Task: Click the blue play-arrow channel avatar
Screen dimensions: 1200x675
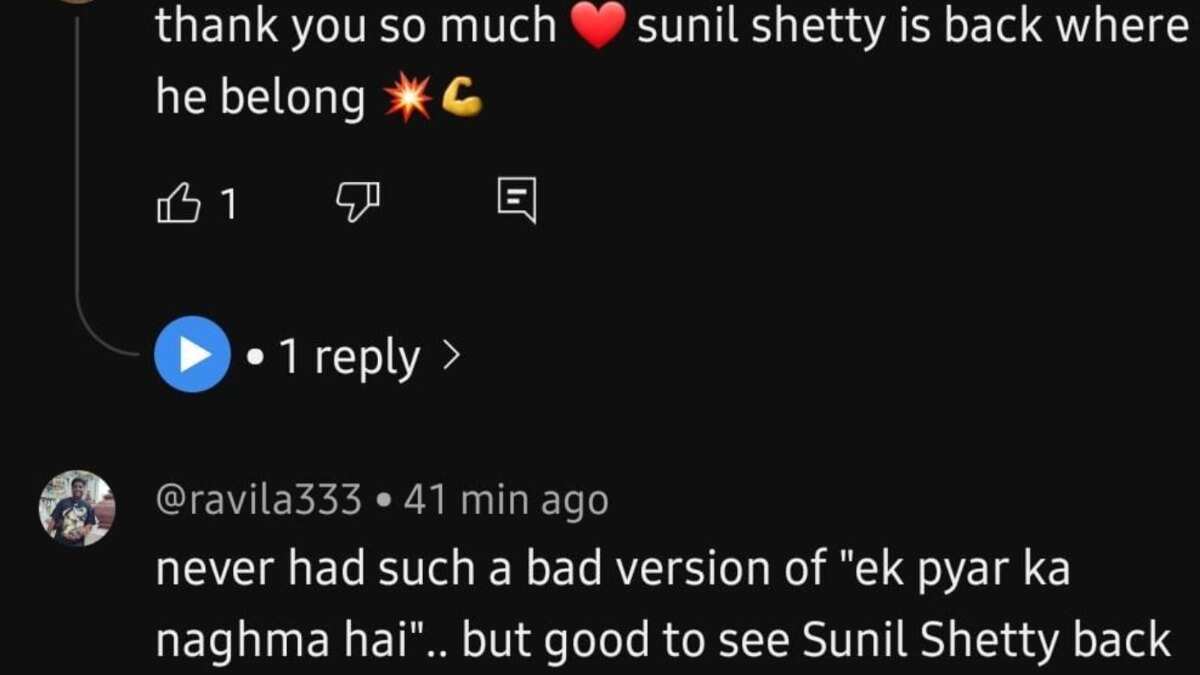Action: 192,354
